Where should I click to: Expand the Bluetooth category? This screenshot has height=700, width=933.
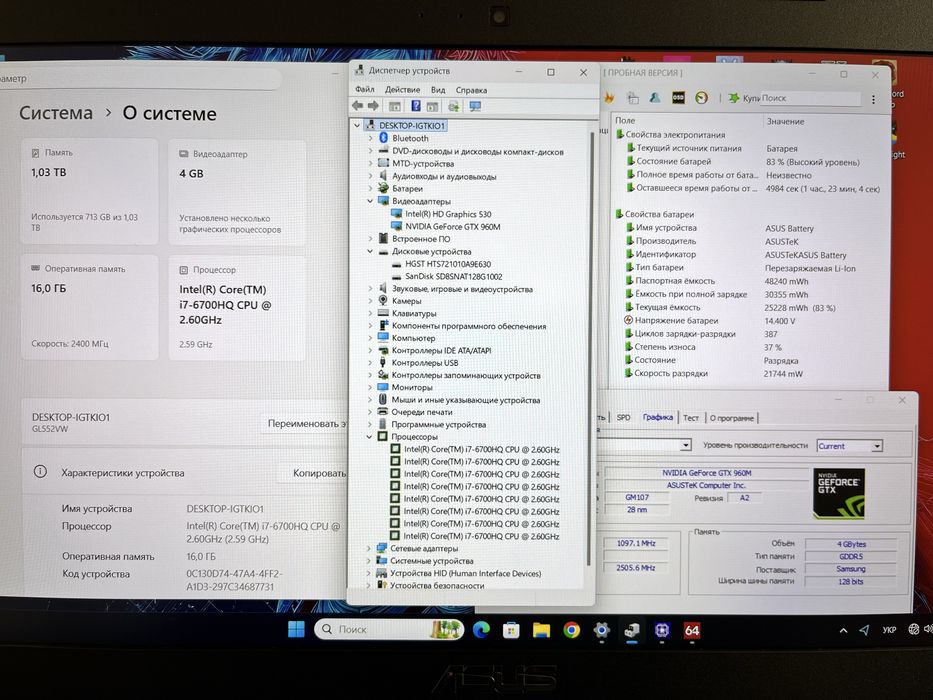[370, 138]
